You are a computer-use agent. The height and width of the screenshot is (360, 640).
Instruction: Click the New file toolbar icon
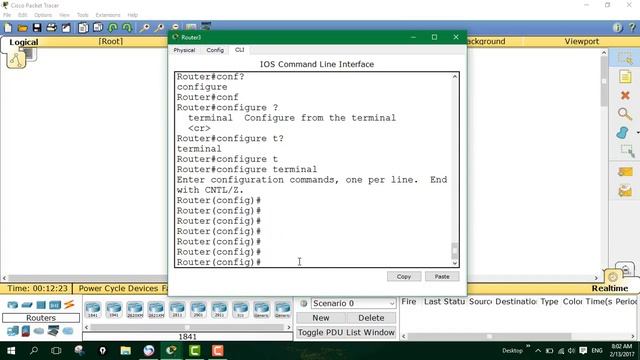click(8, 28)
